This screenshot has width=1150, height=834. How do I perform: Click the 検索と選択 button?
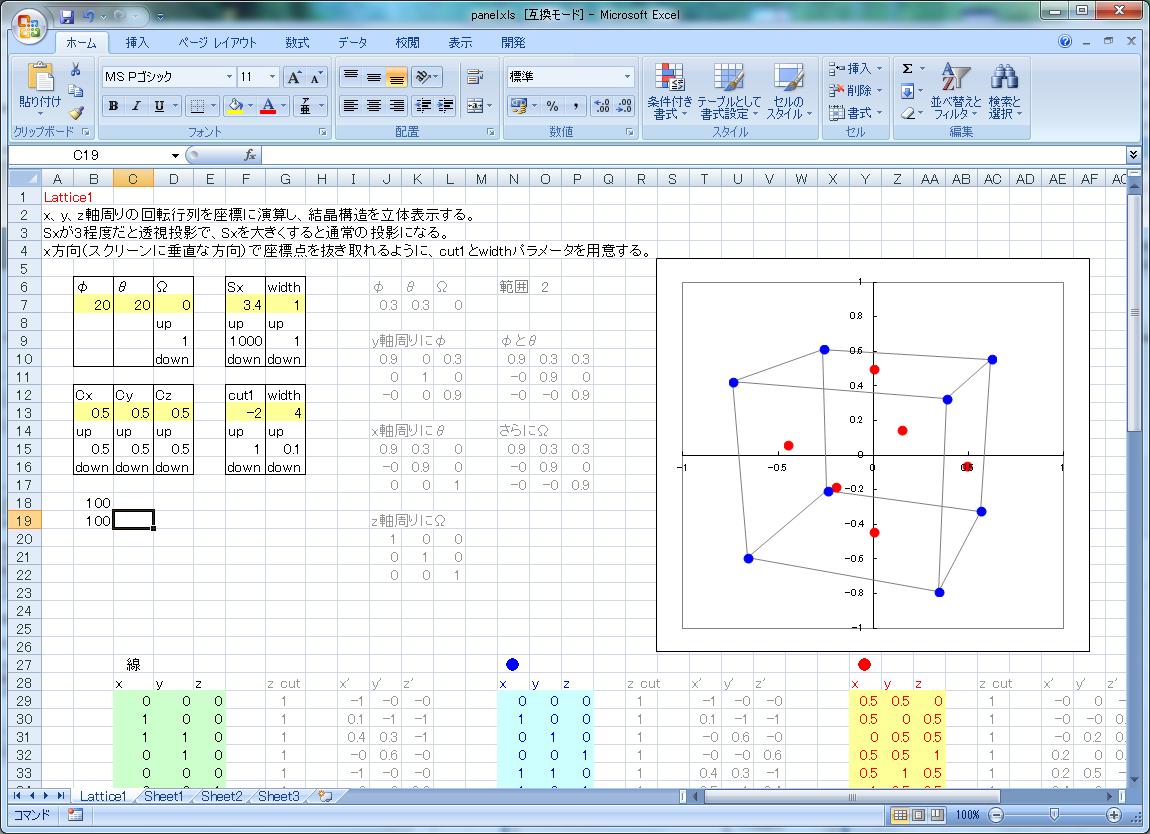point(1004,92)
